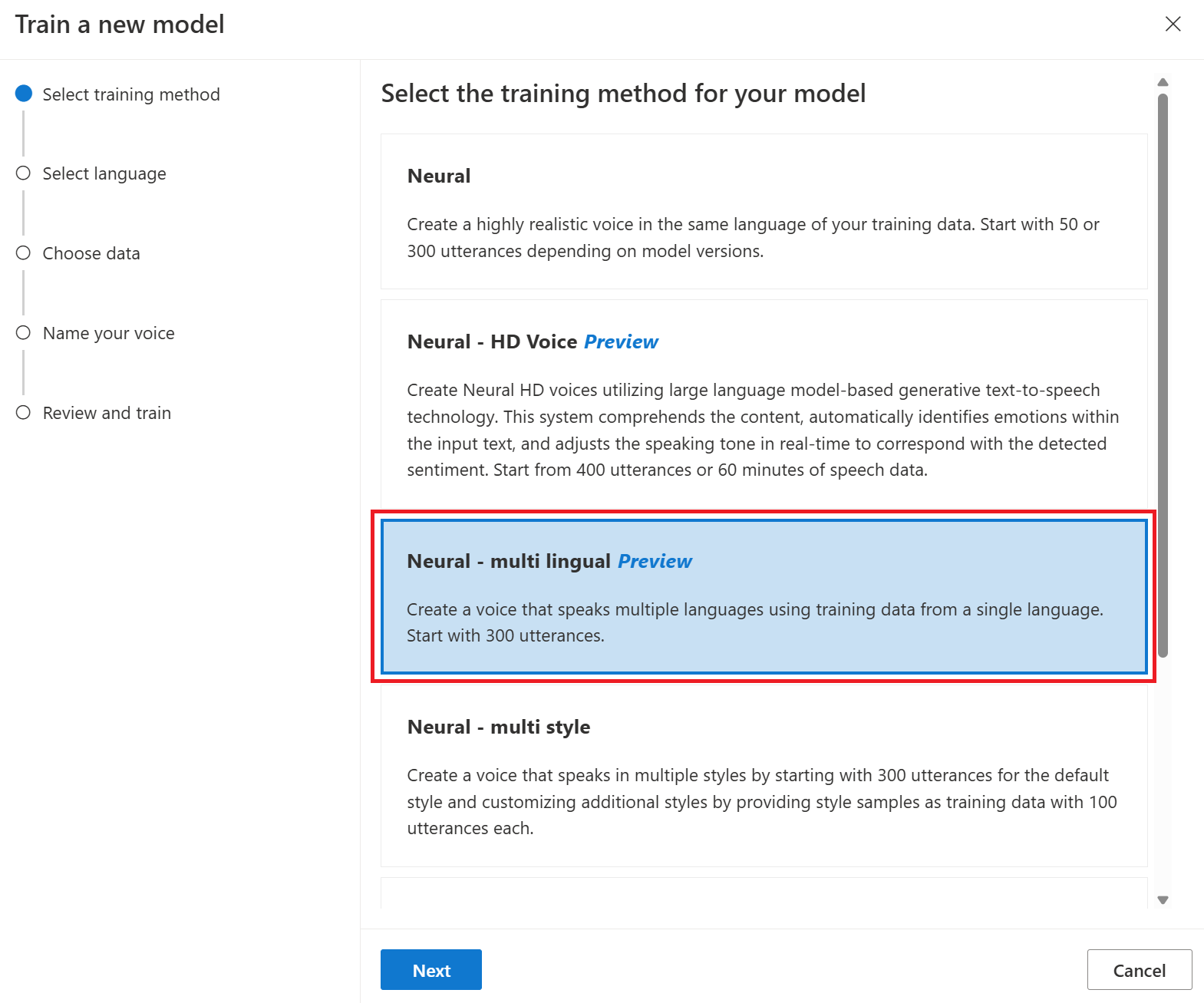This screenshot has width=1204, height=1003.
Task: Click the Name your voice step circle
Action: click(24, 333)
